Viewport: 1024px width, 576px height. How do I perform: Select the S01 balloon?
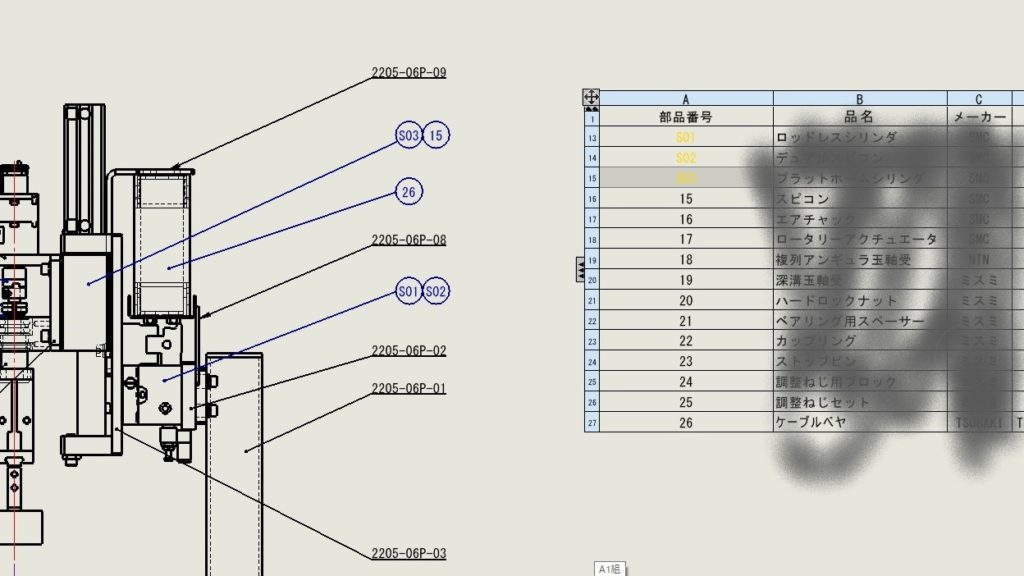[x=408, y=292]
